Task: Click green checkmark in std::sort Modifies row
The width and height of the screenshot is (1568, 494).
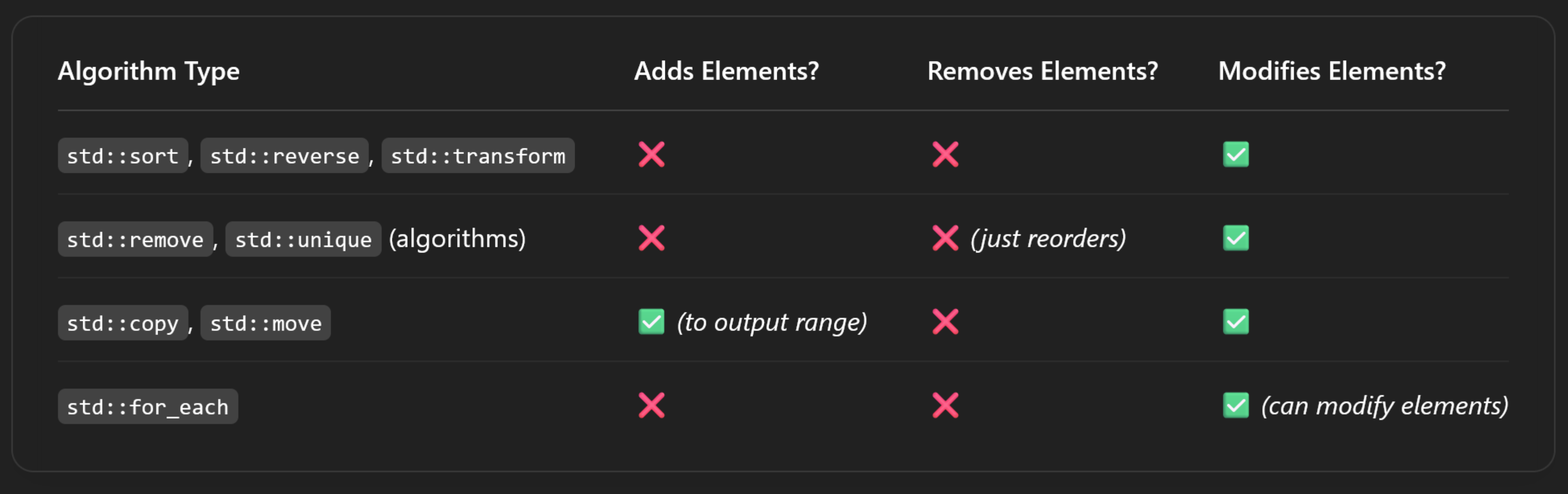Action: coord(1236,154)
